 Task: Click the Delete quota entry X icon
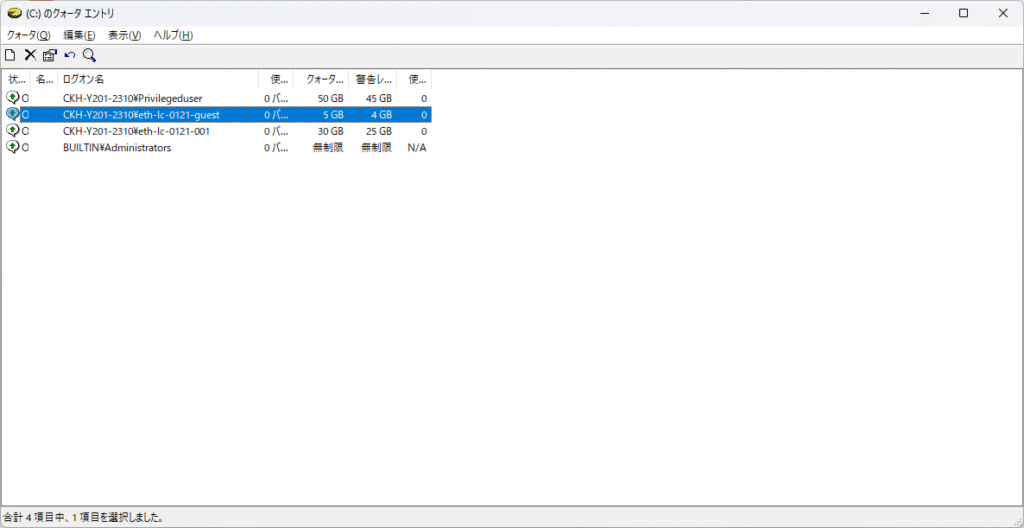pyautogui.click(x=30, y=55)
